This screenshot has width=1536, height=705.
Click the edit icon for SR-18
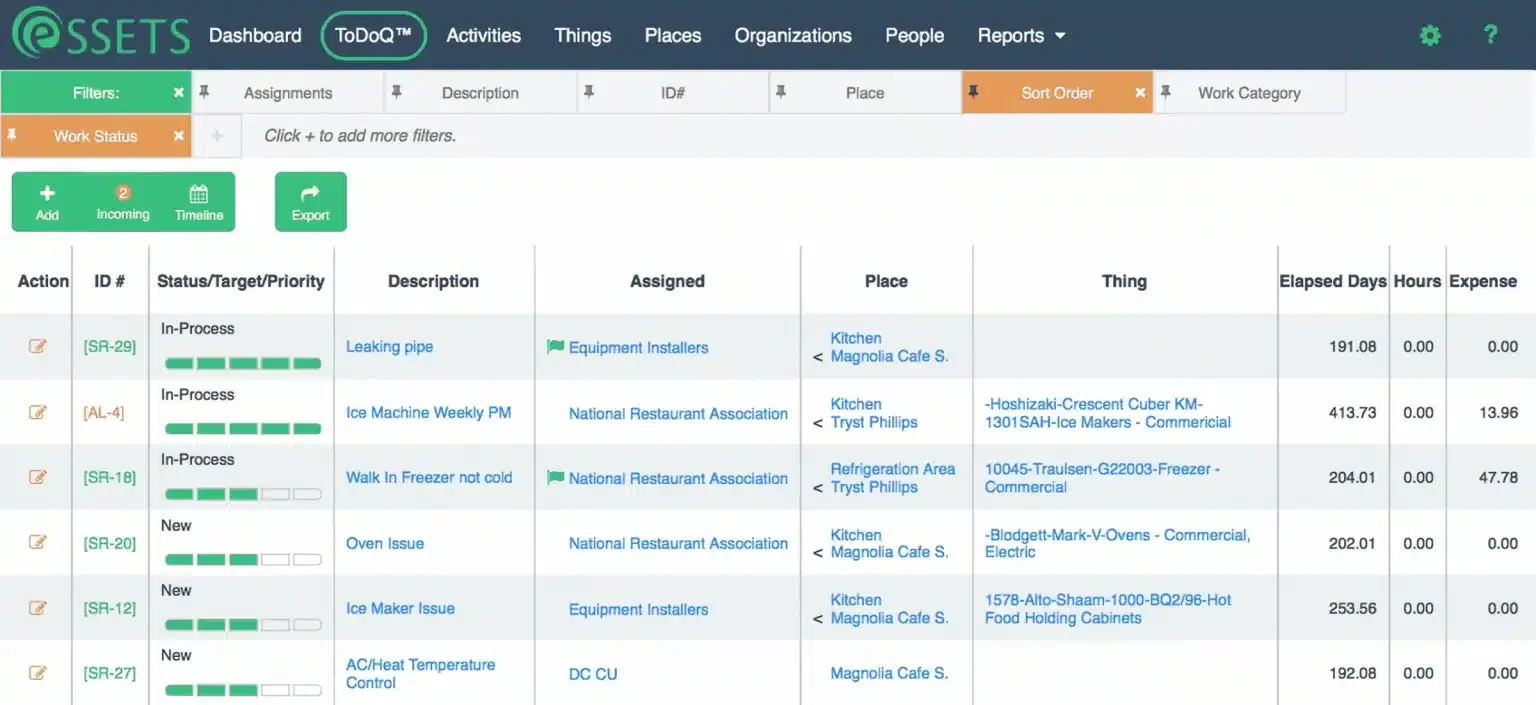(38, 477)
